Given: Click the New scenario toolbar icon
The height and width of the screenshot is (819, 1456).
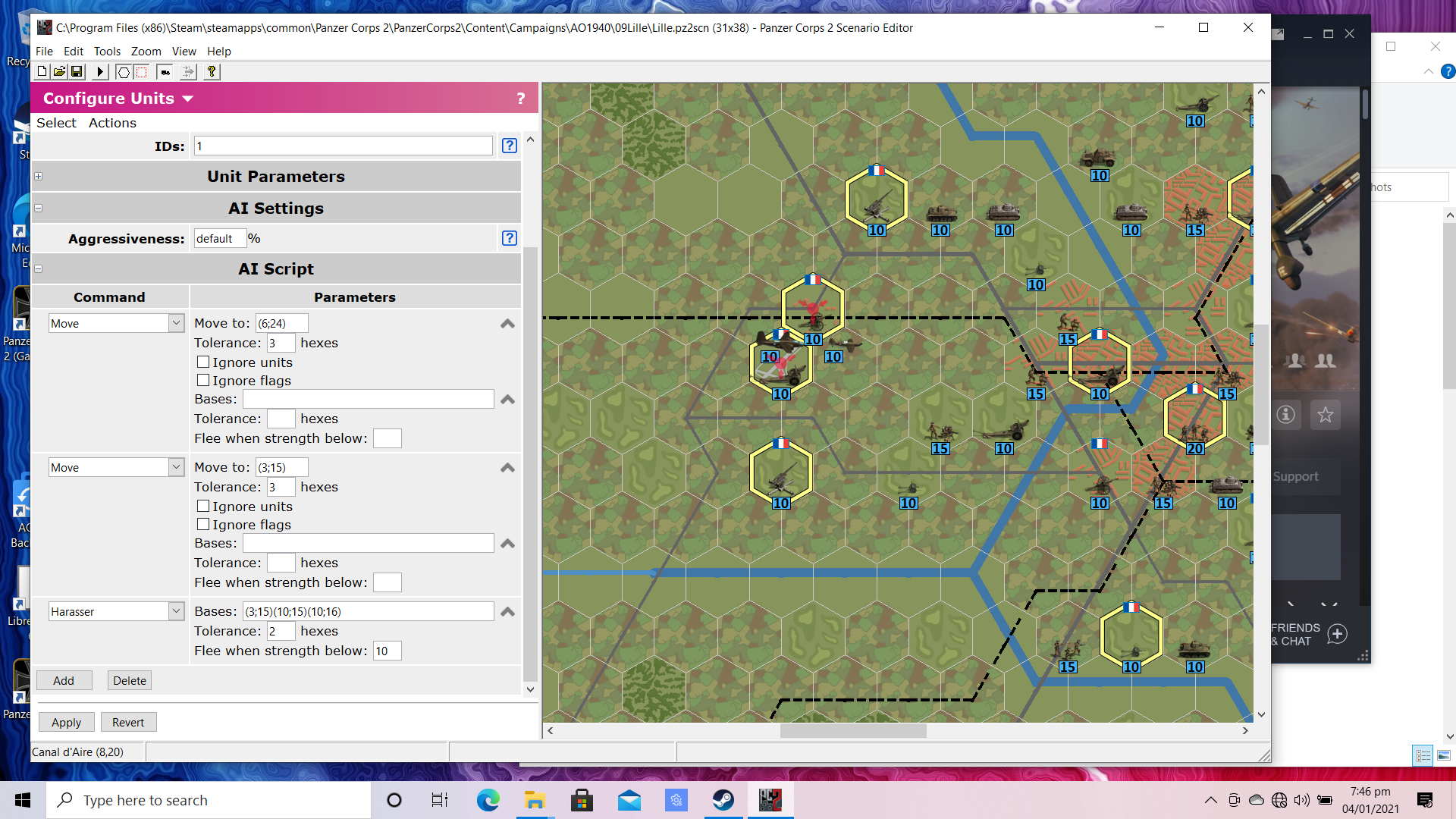Looking at the screenshot, I should coord(42,72).
